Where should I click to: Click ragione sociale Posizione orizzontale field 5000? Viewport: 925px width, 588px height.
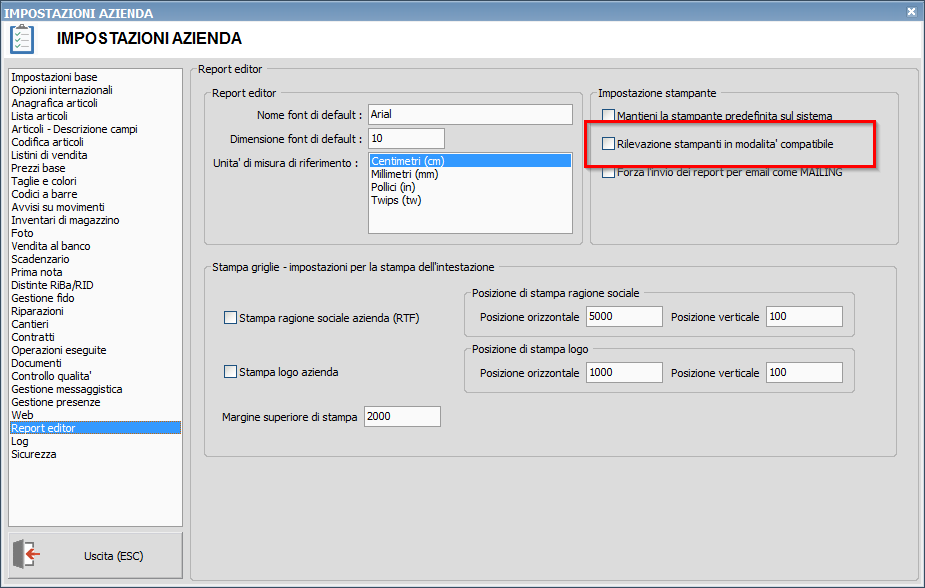(624, 316)
